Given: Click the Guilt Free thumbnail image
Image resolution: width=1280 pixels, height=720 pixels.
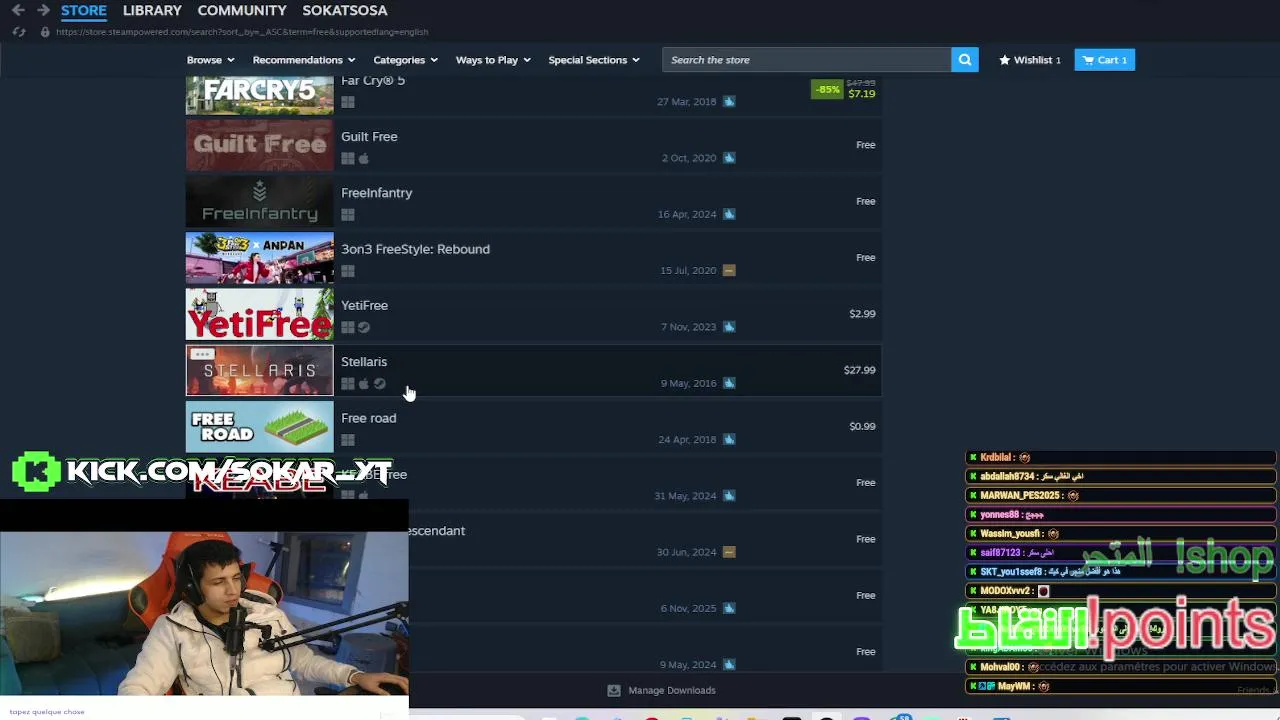Looking at the screenshot, I should pos(259,145).
